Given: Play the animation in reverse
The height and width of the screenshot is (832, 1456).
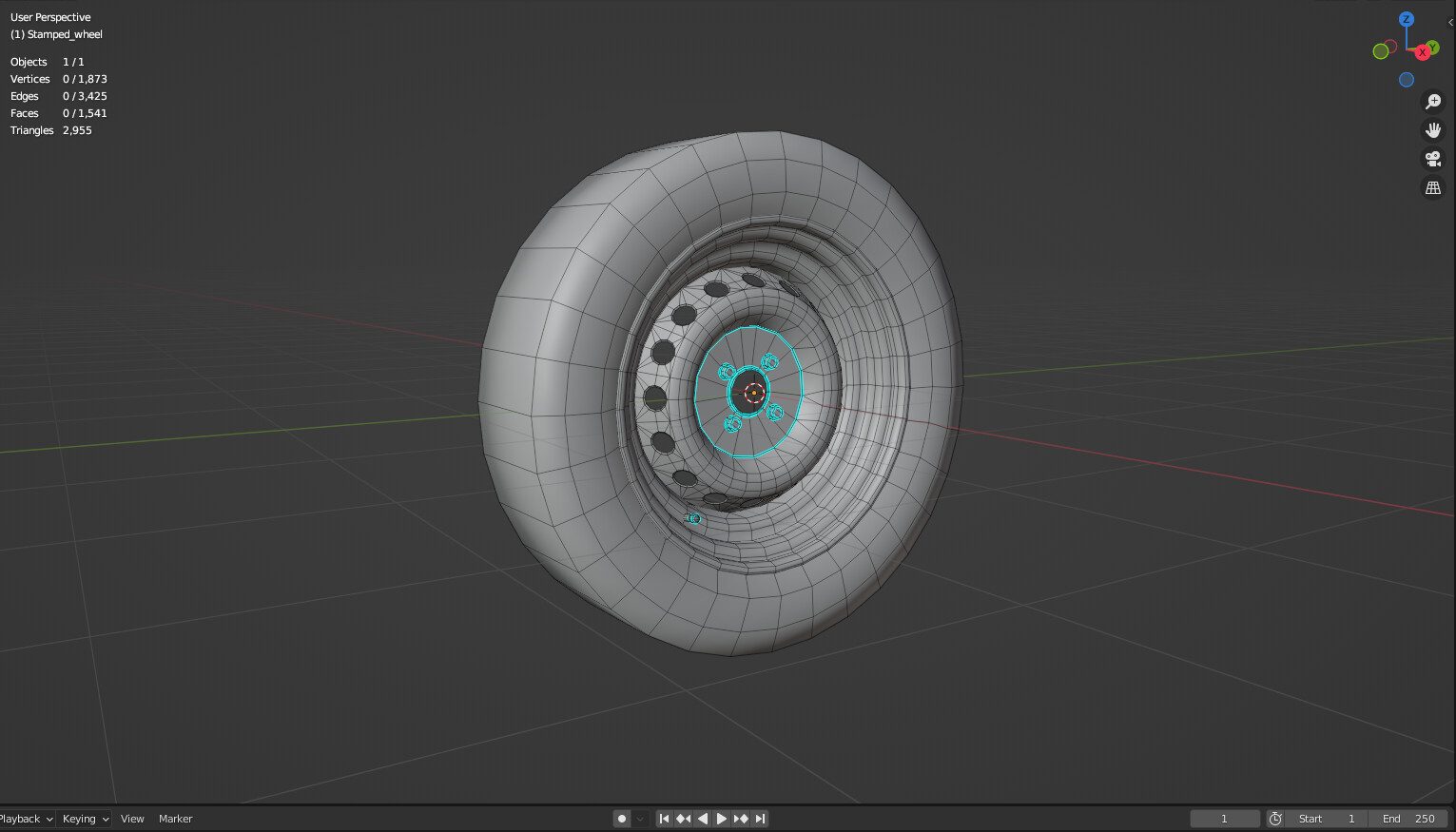Looking at the screenshot, I should pyautogui.click(x=702, y=818).
